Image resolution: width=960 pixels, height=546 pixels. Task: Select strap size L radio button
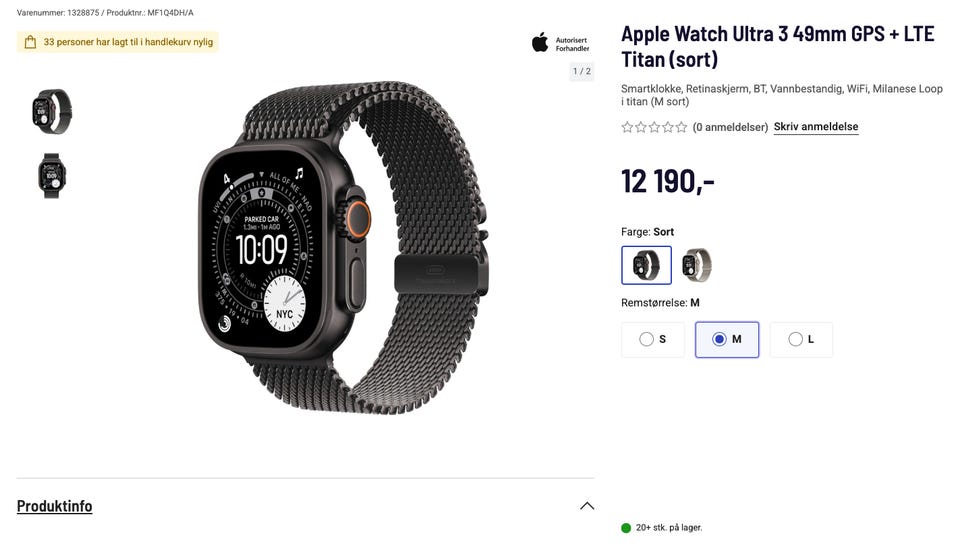[x=801, y=339]
